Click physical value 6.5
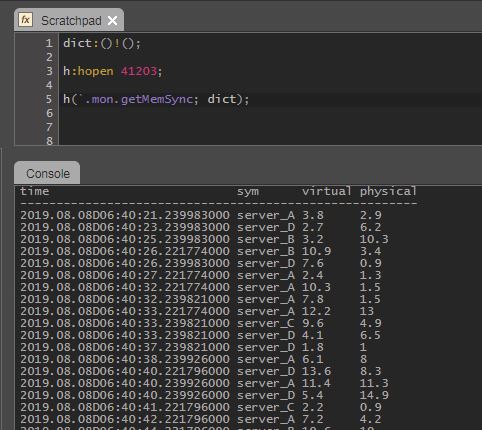This screenshot has width=482, height=430. [x=370, y=335]
